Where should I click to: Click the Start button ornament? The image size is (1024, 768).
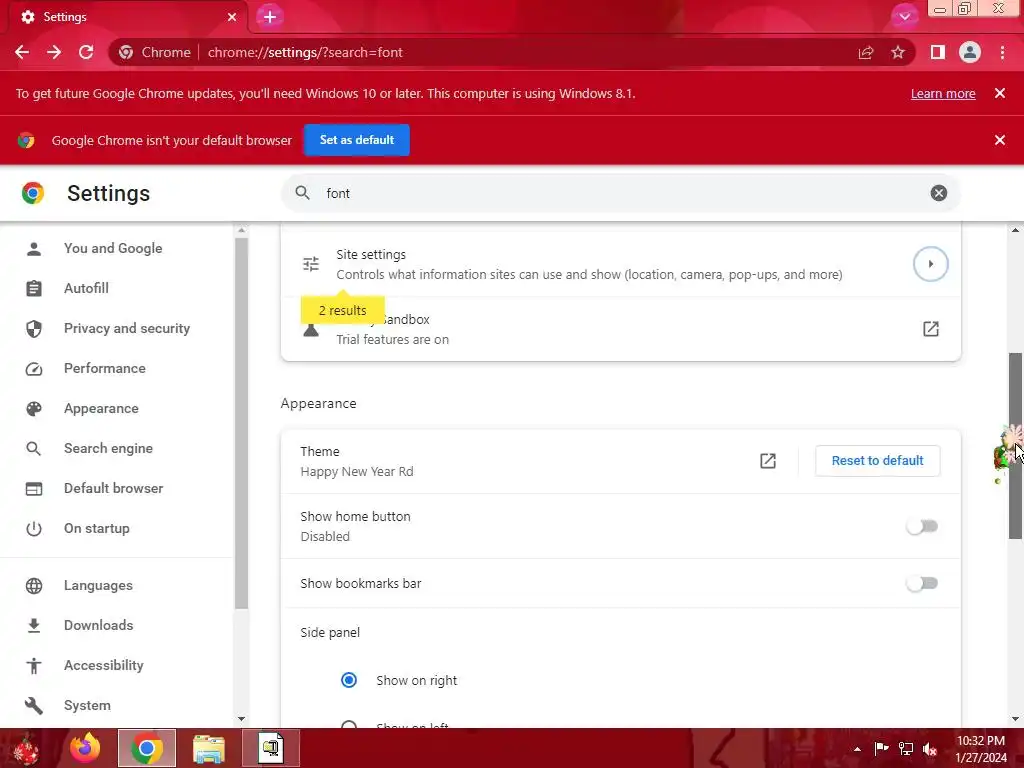[26, 750]
